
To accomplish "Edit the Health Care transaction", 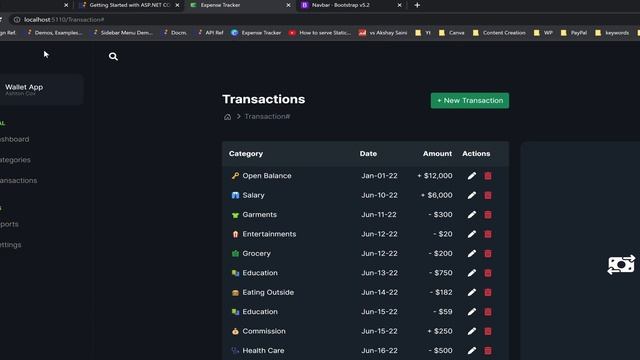I will click(x=471, y=351).
